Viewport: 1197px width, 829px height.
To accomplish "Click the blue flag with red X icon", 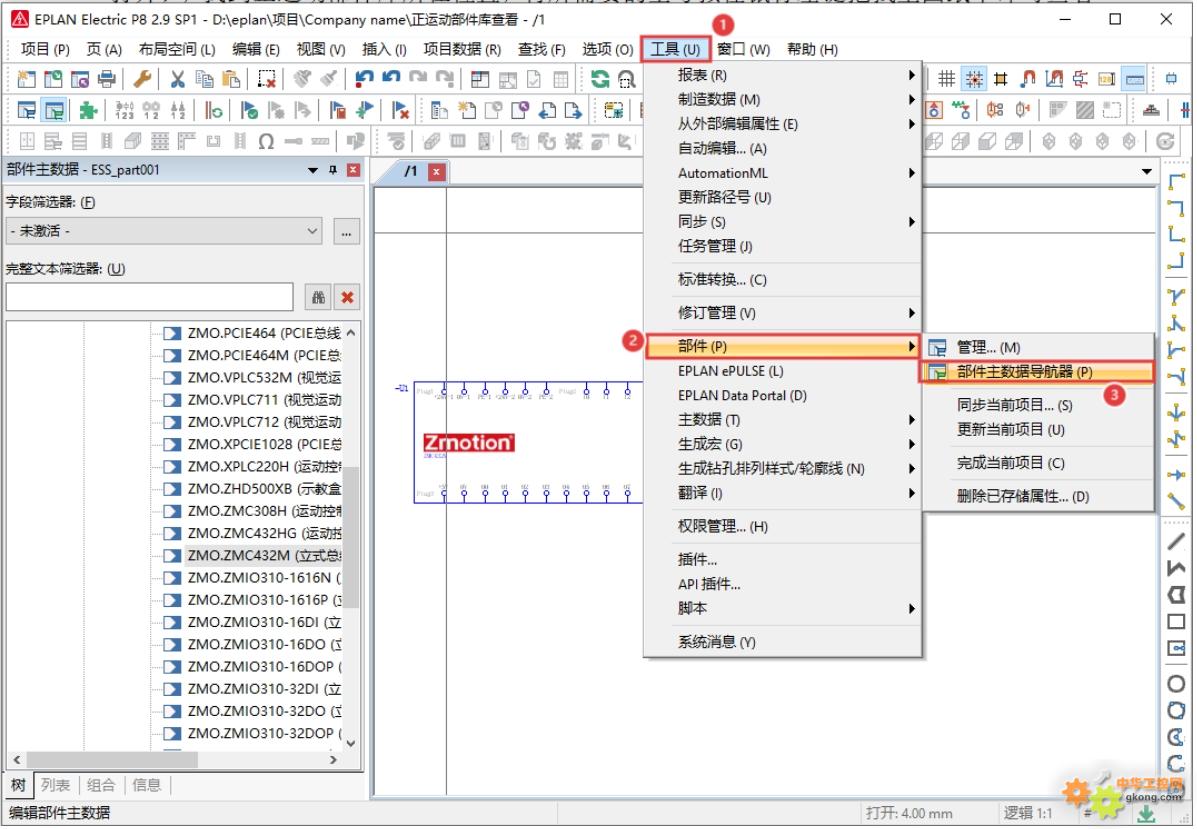I will (x=399, y=110).
